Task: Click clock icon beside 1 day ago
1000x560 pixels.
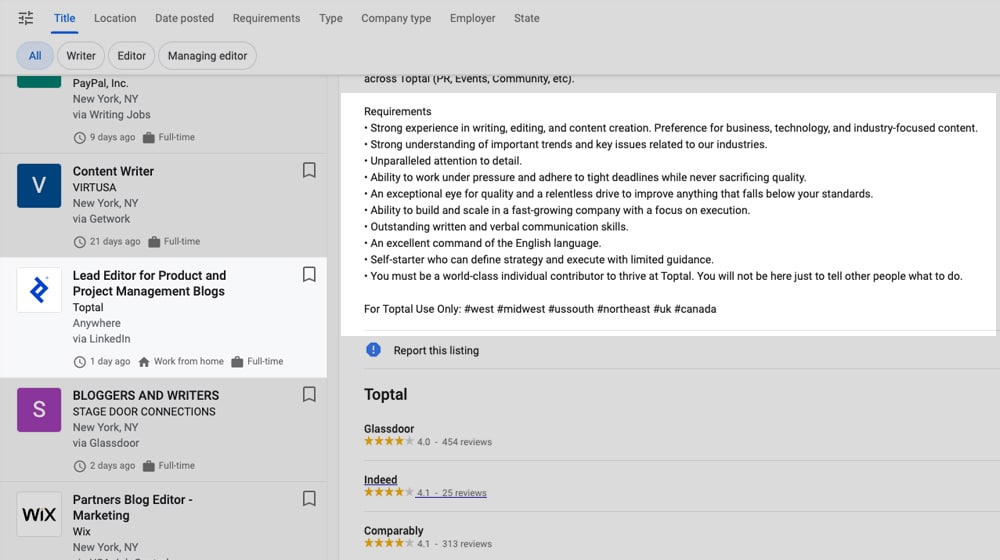Action: point(80,362)
